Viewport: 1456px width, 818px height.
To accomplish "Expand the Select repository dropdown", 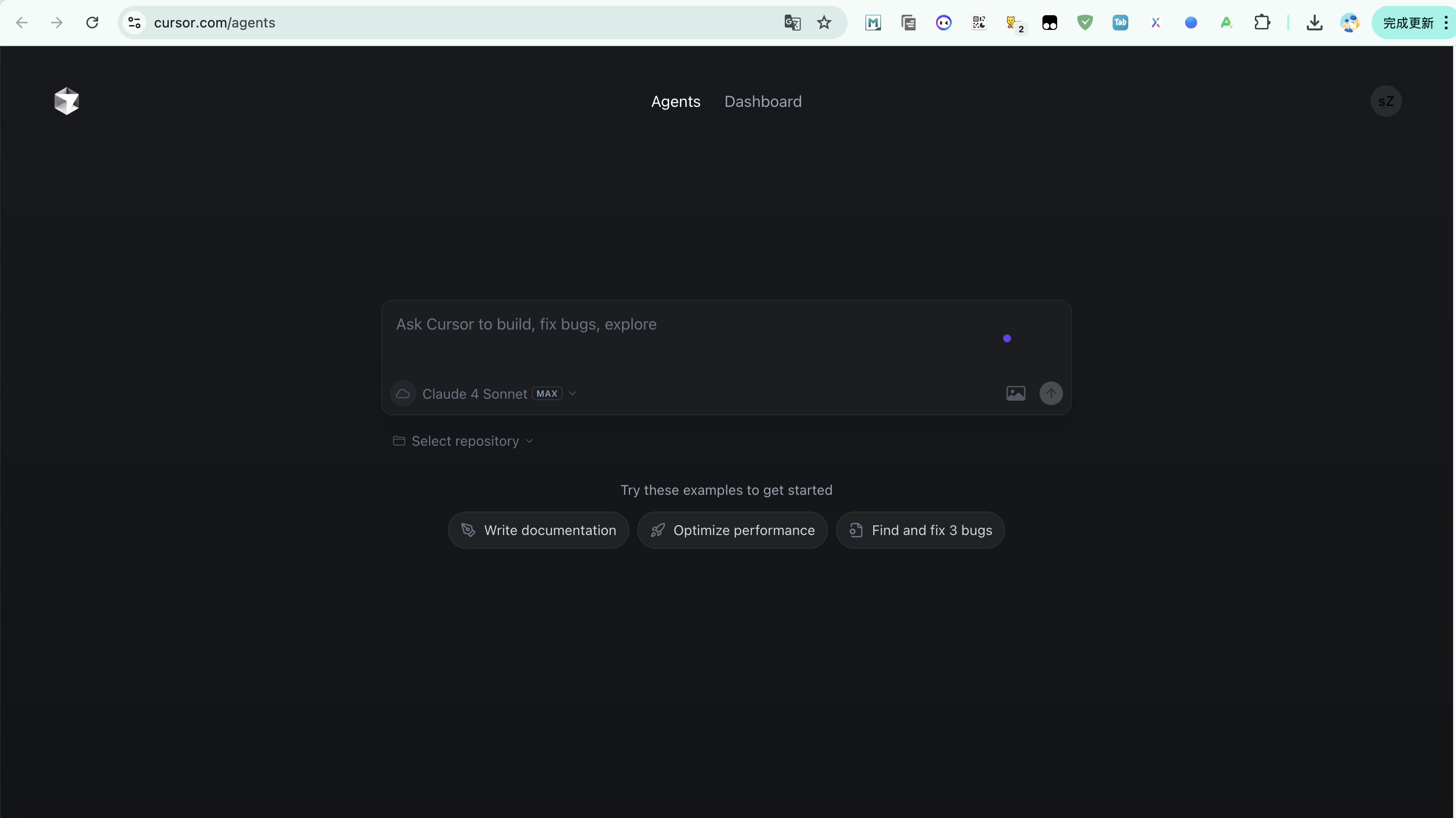I will (464, 441).
